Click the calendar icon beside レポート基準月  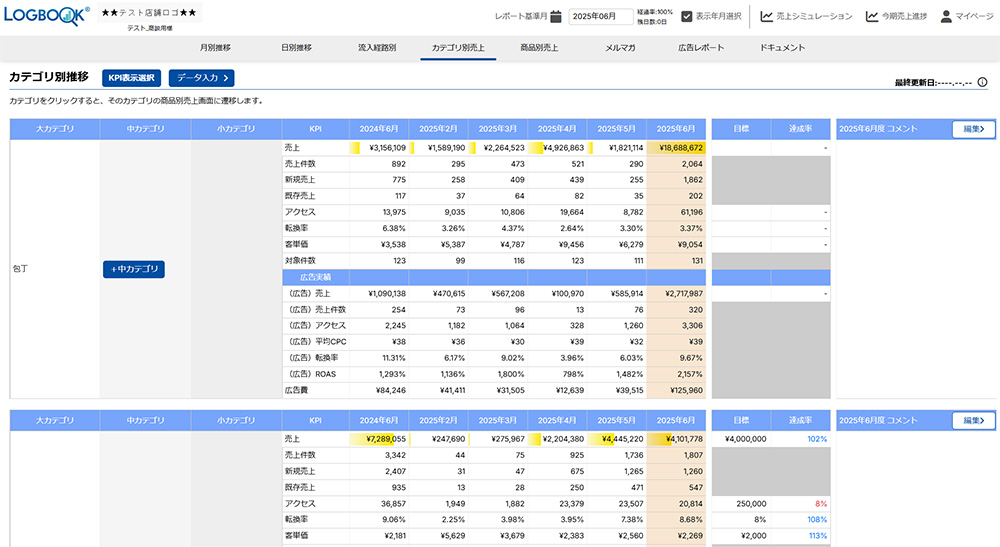click(x=556, y=16)
